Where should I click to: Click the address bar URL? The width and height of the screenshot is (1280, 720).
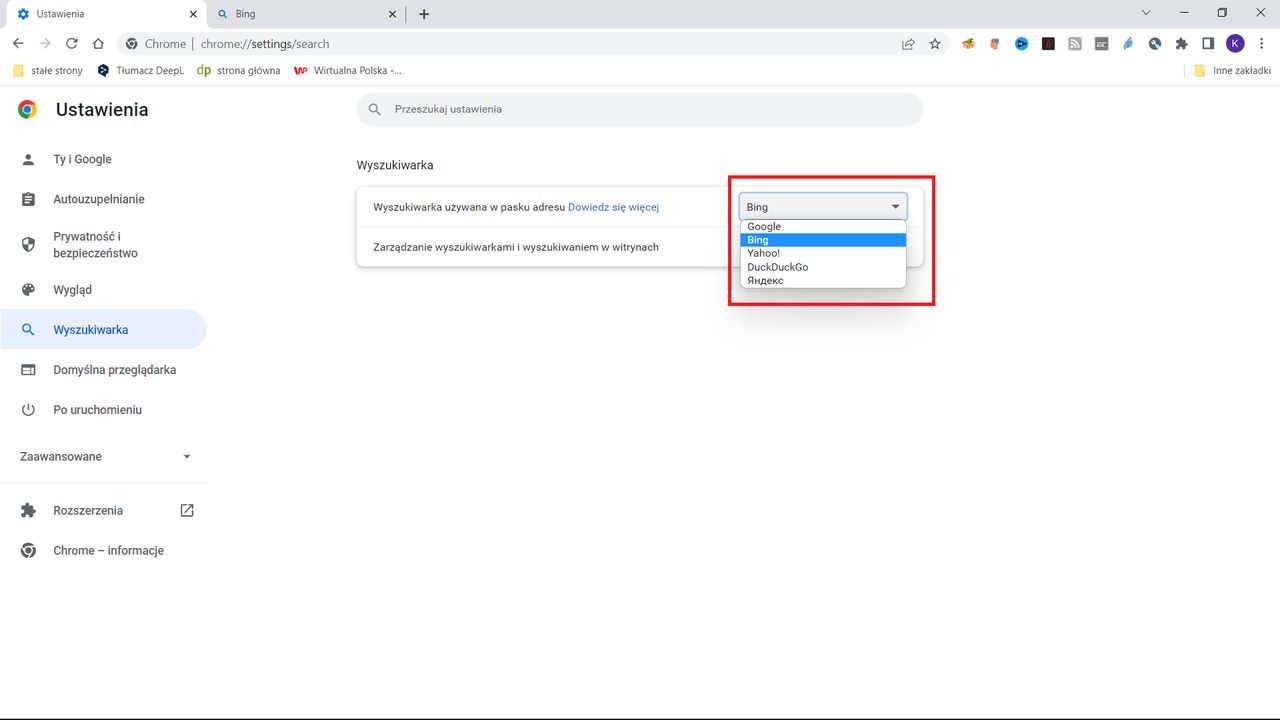(x=265, y=44)
